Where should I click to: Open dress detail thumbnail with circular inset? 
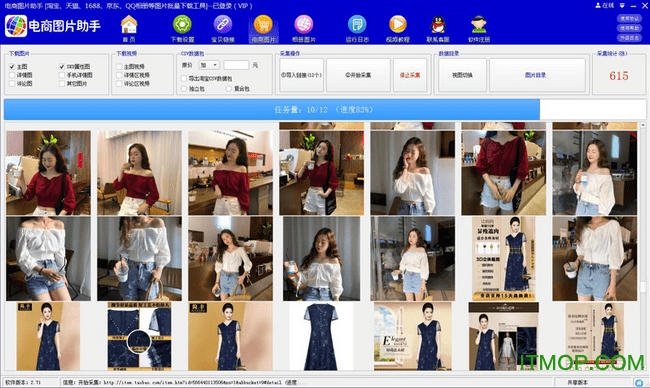[139, 336]
